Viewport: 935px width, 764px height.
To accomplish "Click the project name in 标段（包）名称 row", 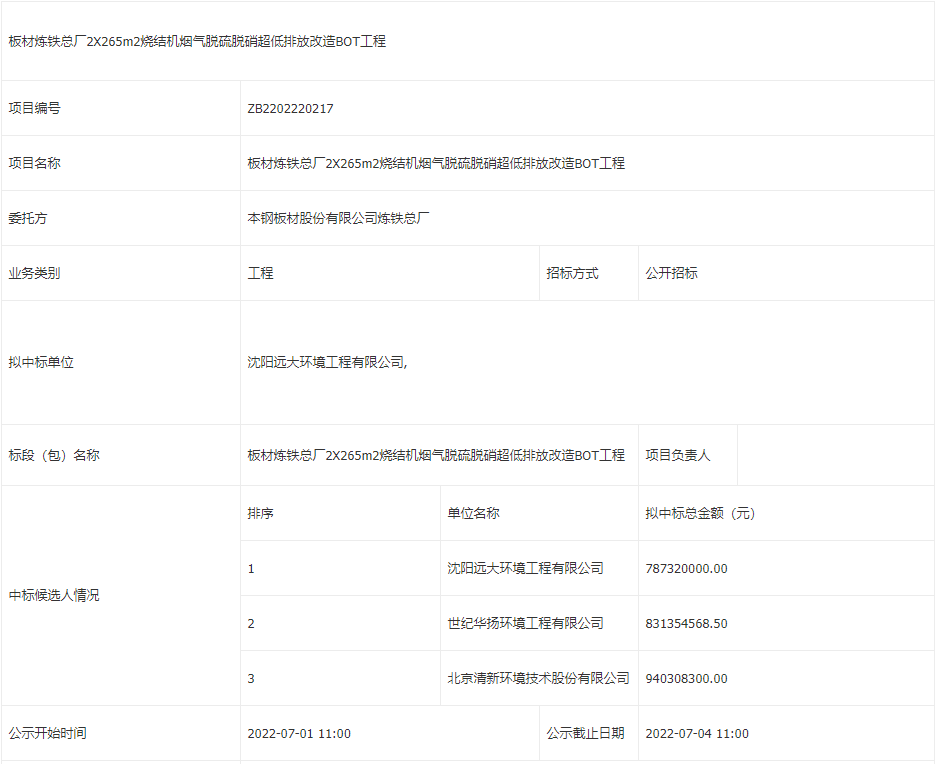I will pyautogui.click(x=436, y=455).
